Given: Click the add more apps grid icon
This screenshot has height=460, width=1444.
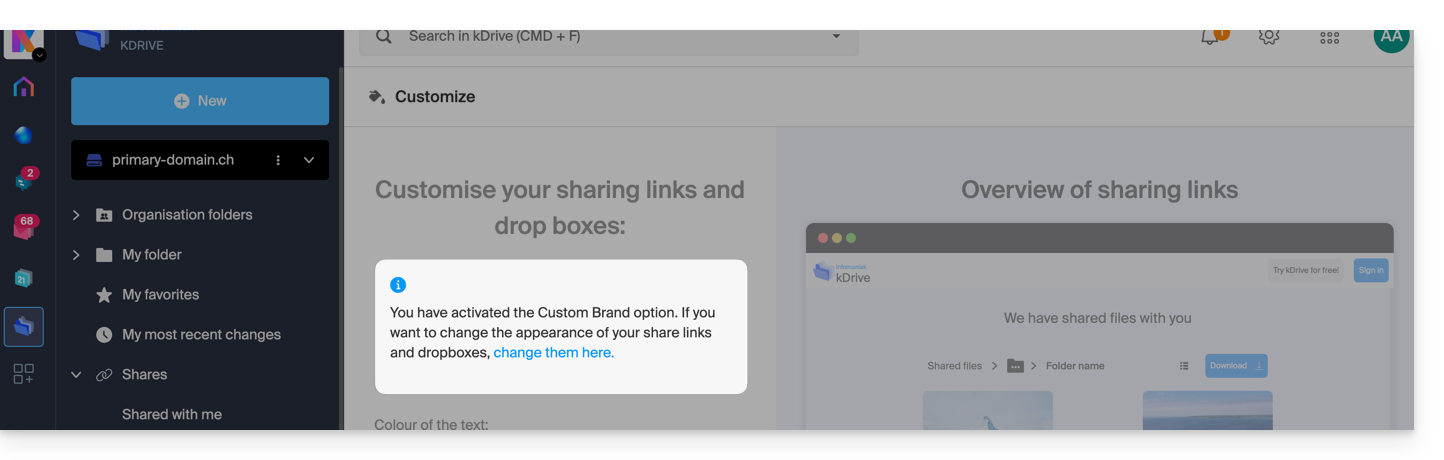Looking at the screenshot, I should pyautogui.click(x=24, y=374).
